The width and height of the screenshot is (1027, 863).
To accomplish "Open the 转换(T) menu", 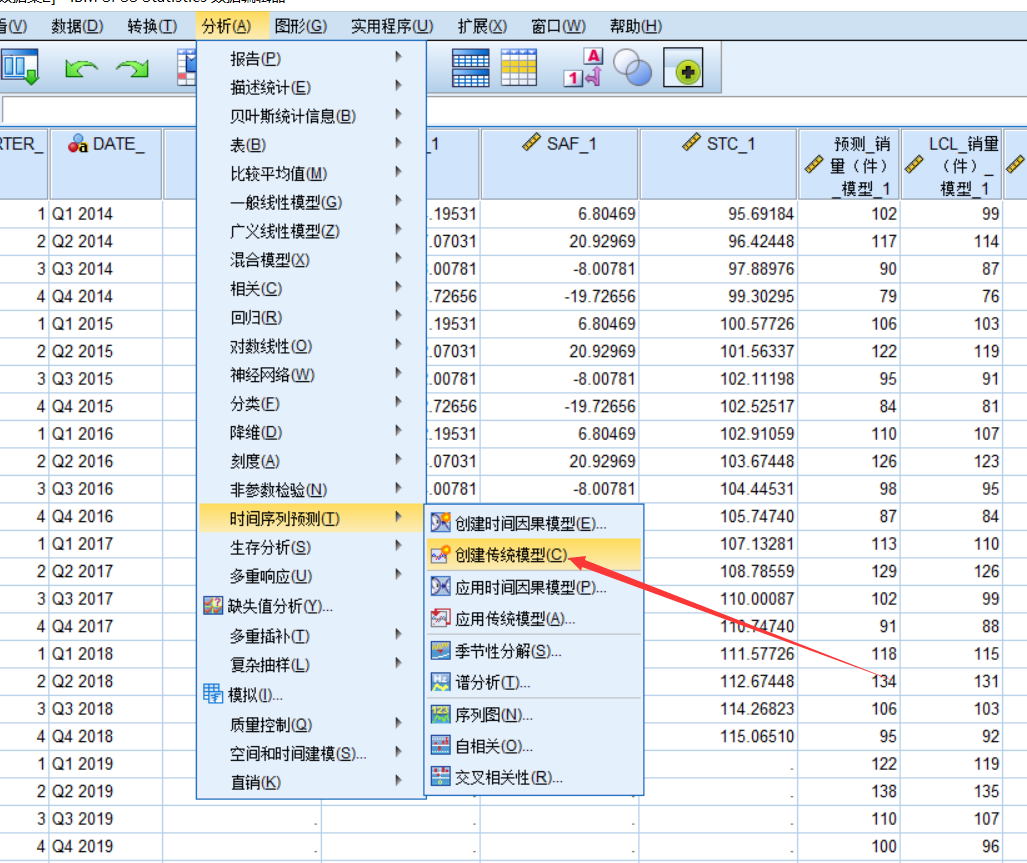I will (x=152, y=26).
